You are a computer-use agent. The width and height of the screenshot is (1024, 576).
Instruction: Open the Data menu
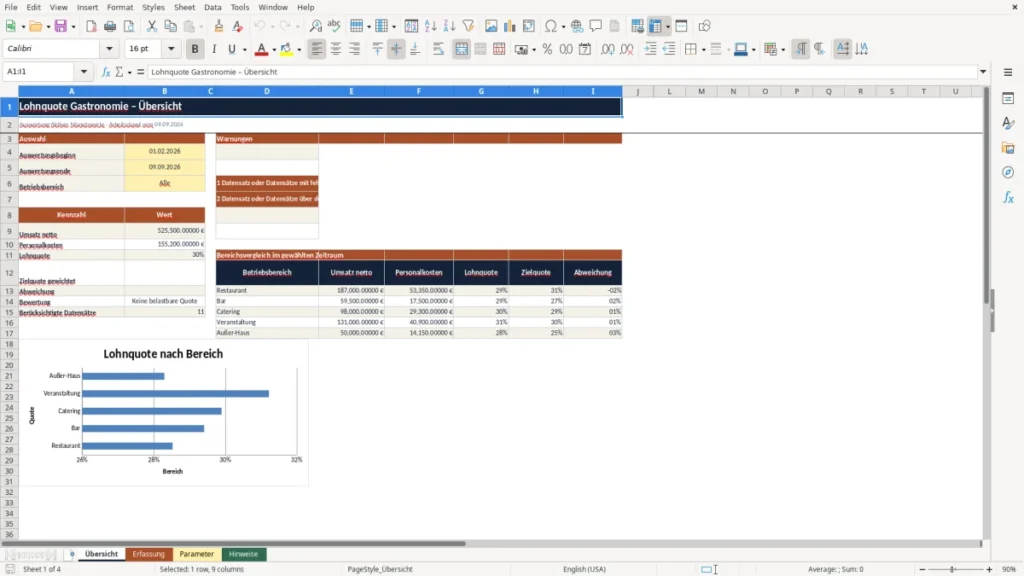212,7
